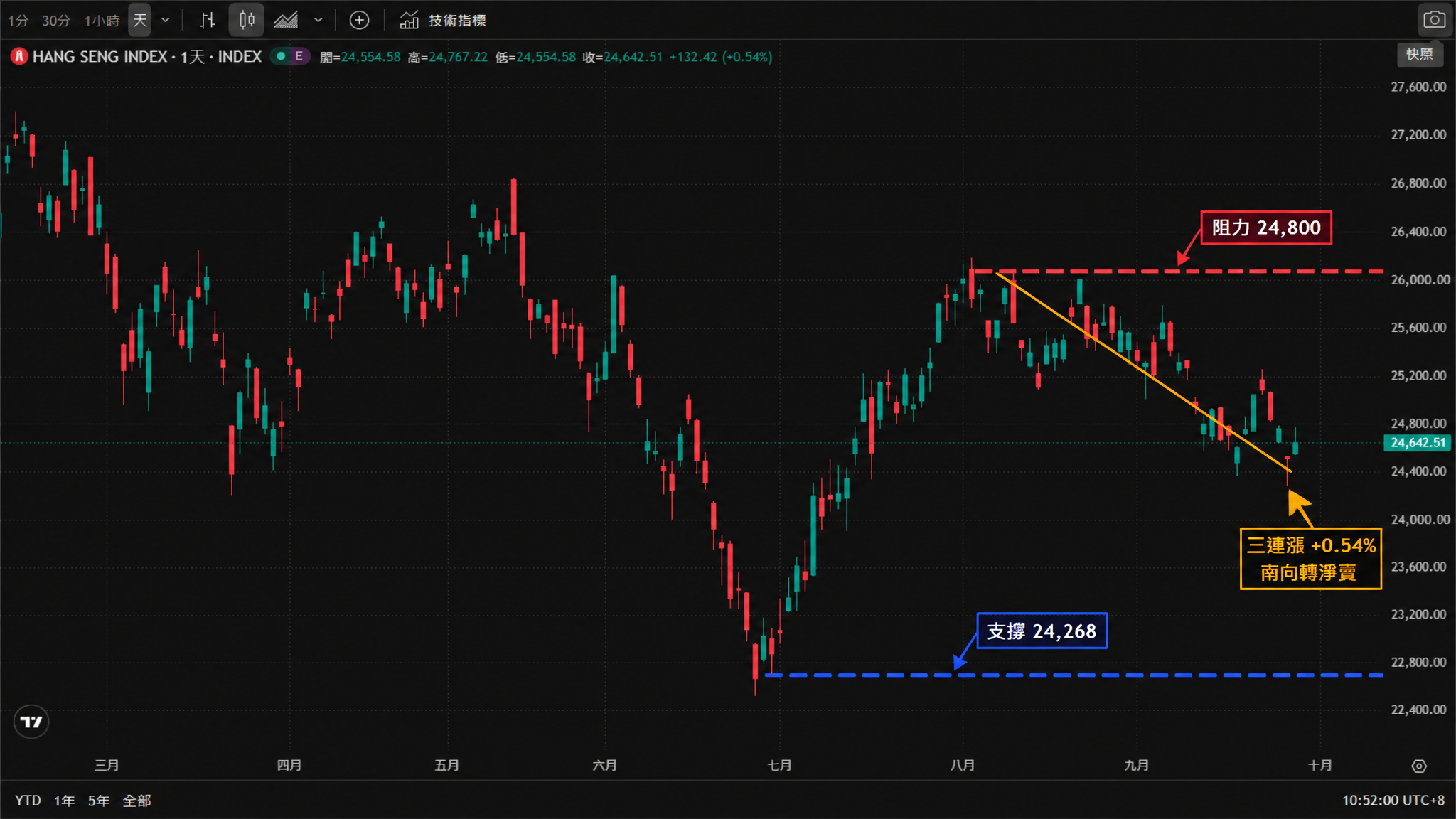Click the 26,000.00 price axis label
This screenshot has width=1456, height=819.
[x=1420, y=280]
